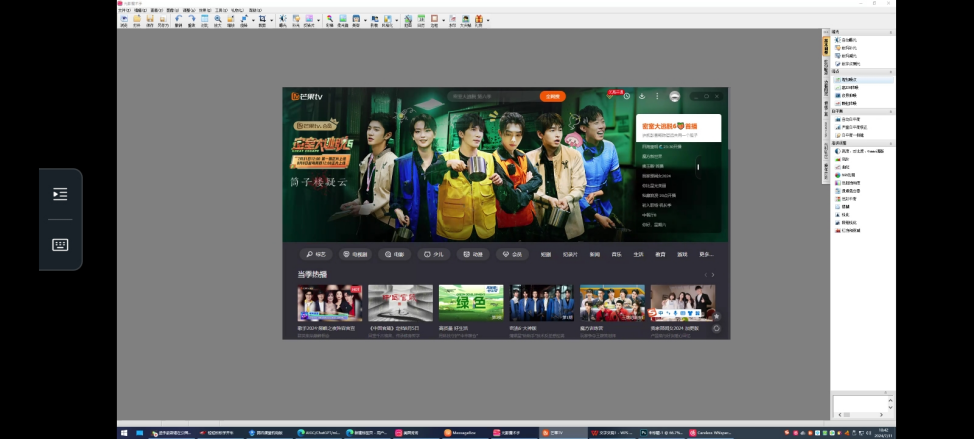Select the Brightness/Contrast/Gamma adjustment item

tap(860, 151)
